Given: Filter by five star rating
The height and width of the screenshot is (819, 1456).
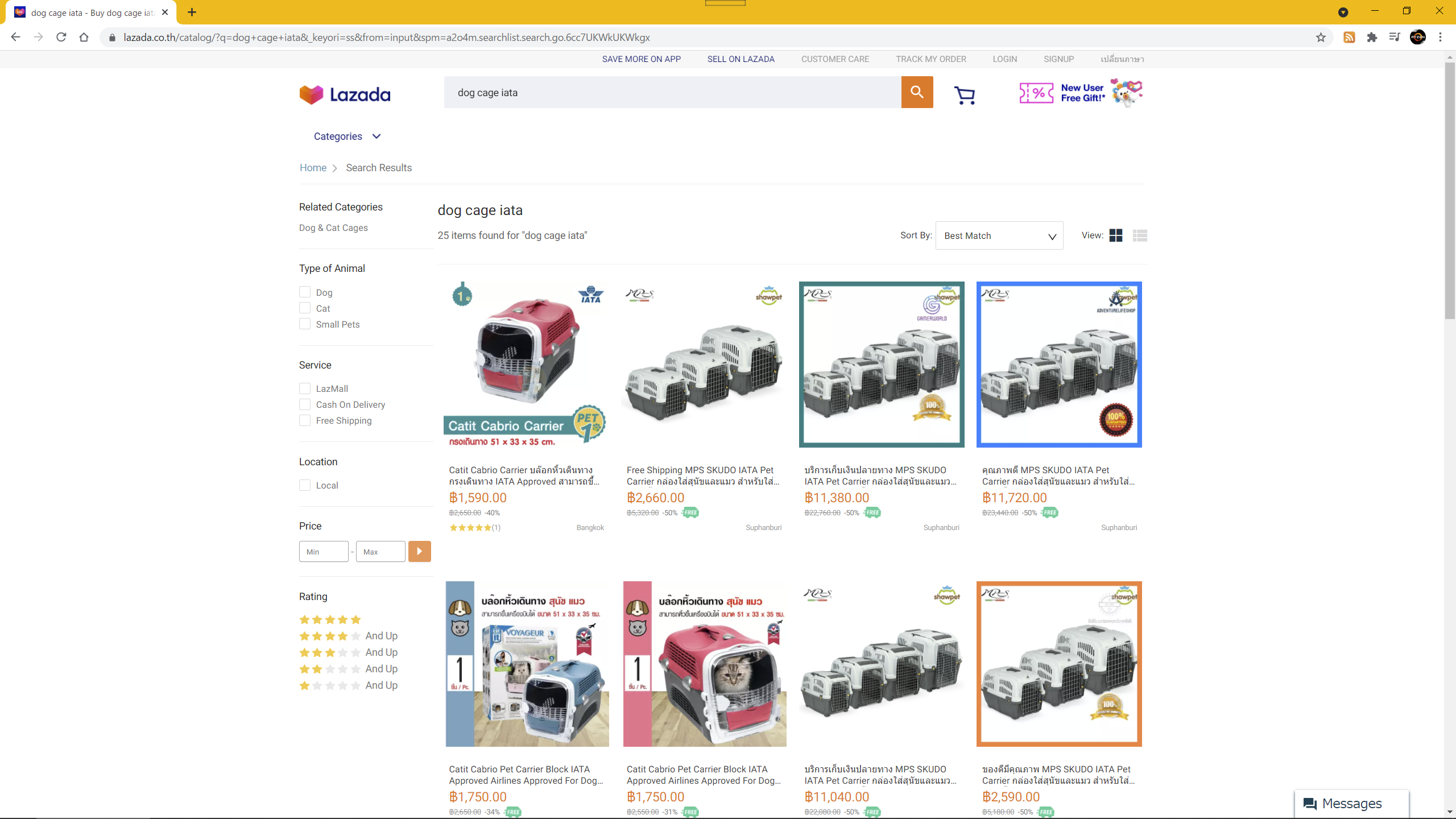Looking at the screenshot, I should point(330,619).
